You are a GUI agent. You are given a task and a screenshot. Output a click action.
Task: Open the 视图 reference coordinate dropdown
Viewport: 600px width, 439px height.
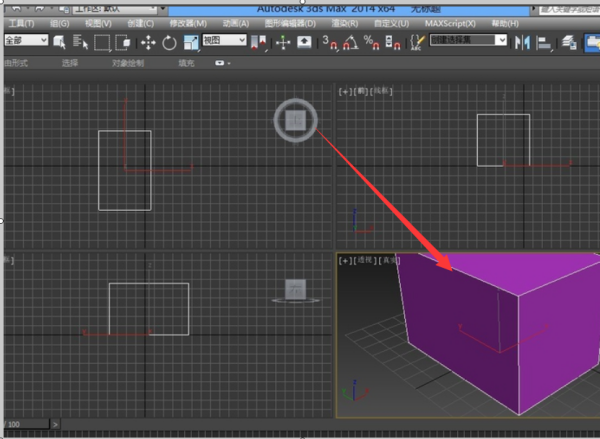[224, 40]
